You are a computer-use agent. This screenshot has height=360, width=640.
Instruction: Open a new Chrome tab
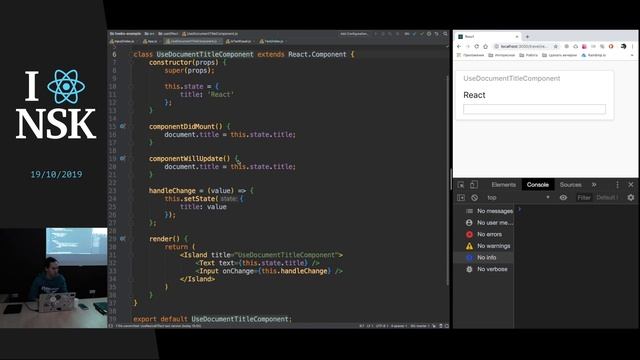(527, 37)
